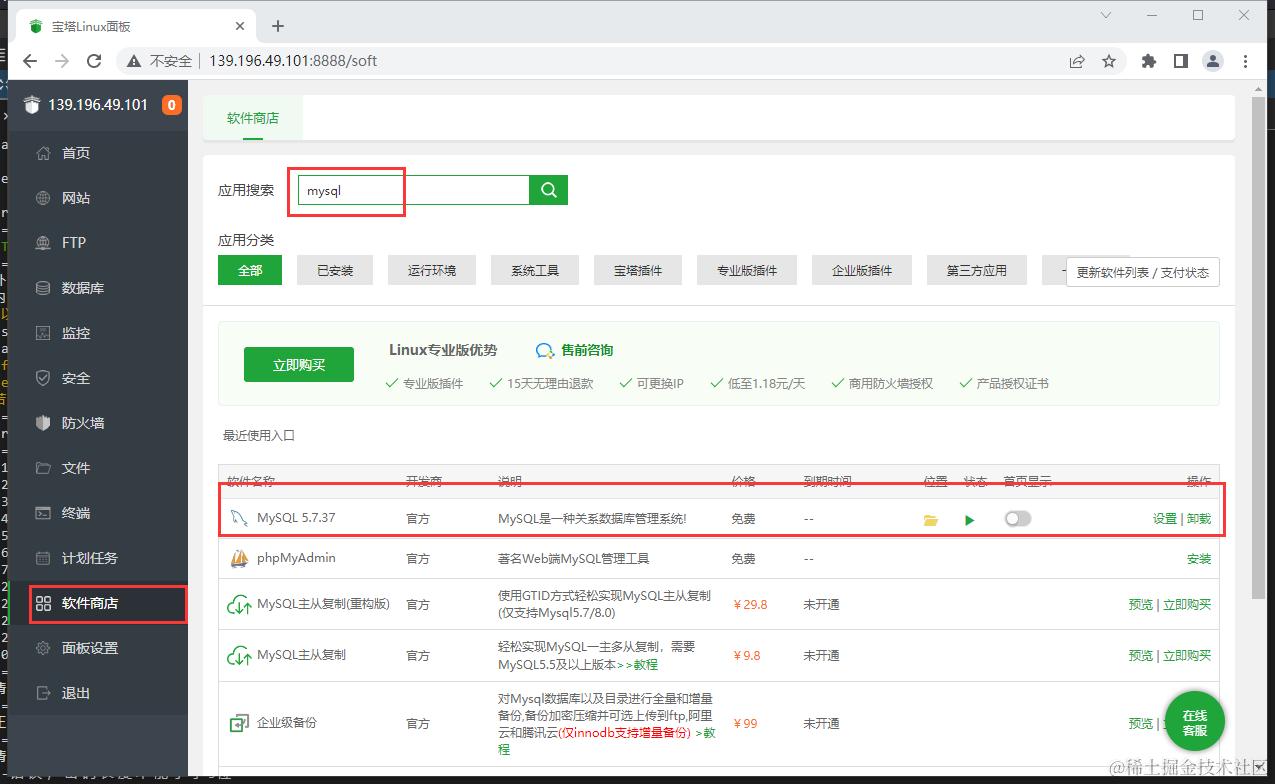1275x784 pixels.
Task: Switch to the 已安装 installed filter
Action: (x=335, y=269)
